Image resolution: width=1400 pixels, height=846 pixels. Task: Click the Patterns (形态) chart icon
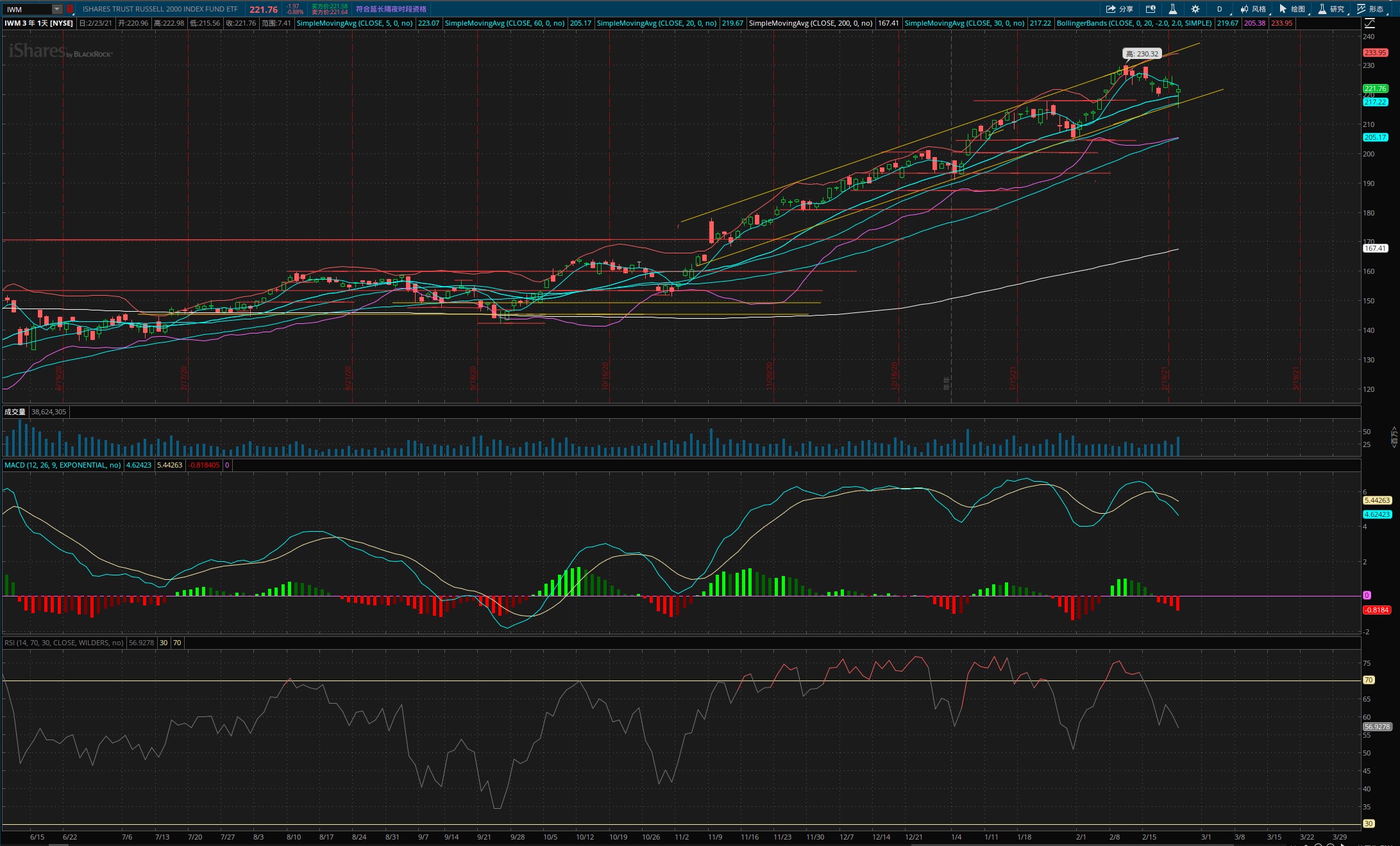1370,9
